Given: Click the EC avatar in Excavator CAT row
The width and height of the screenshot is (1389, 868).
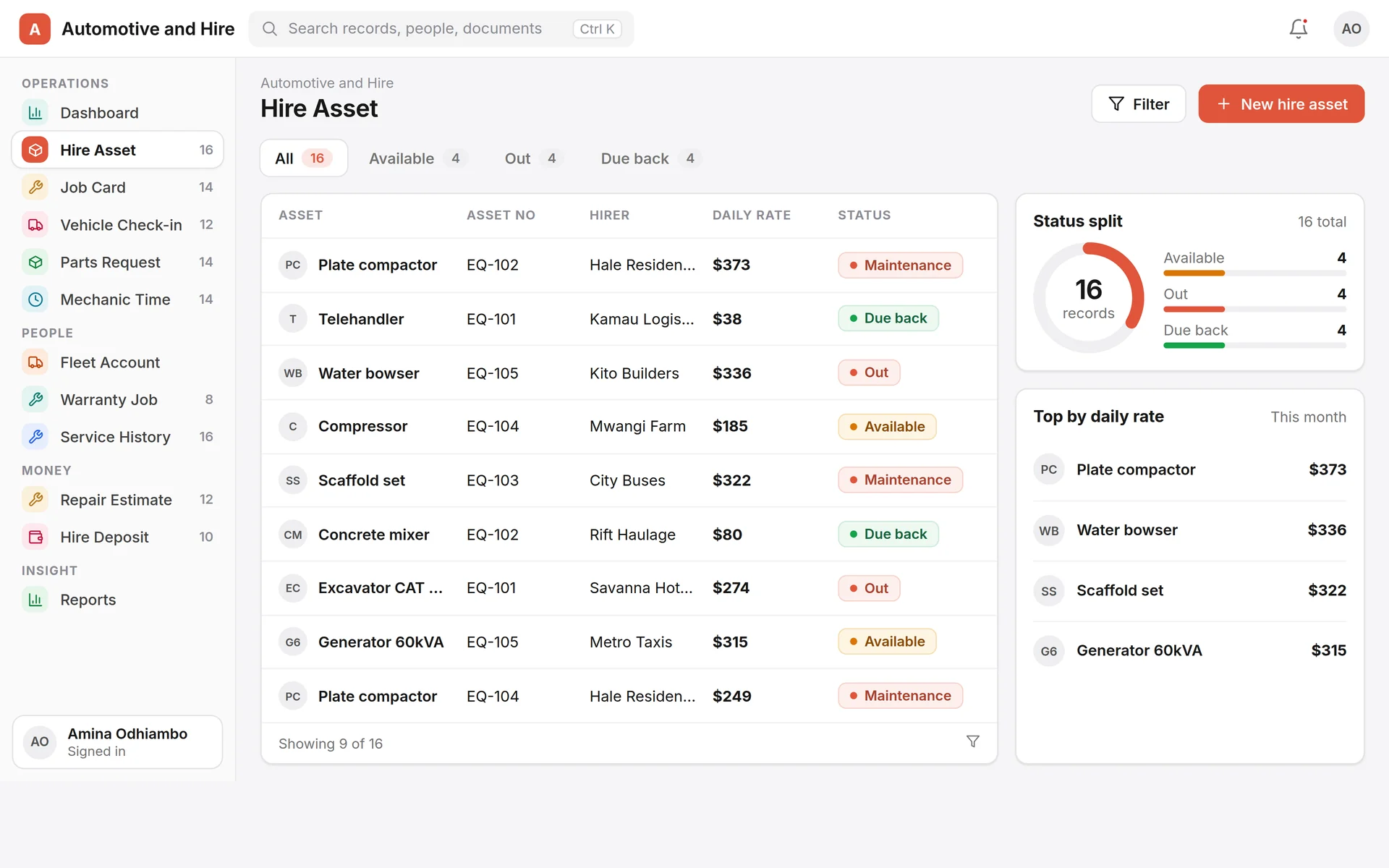Looking at the screenshot, I should tap(293, 588).
